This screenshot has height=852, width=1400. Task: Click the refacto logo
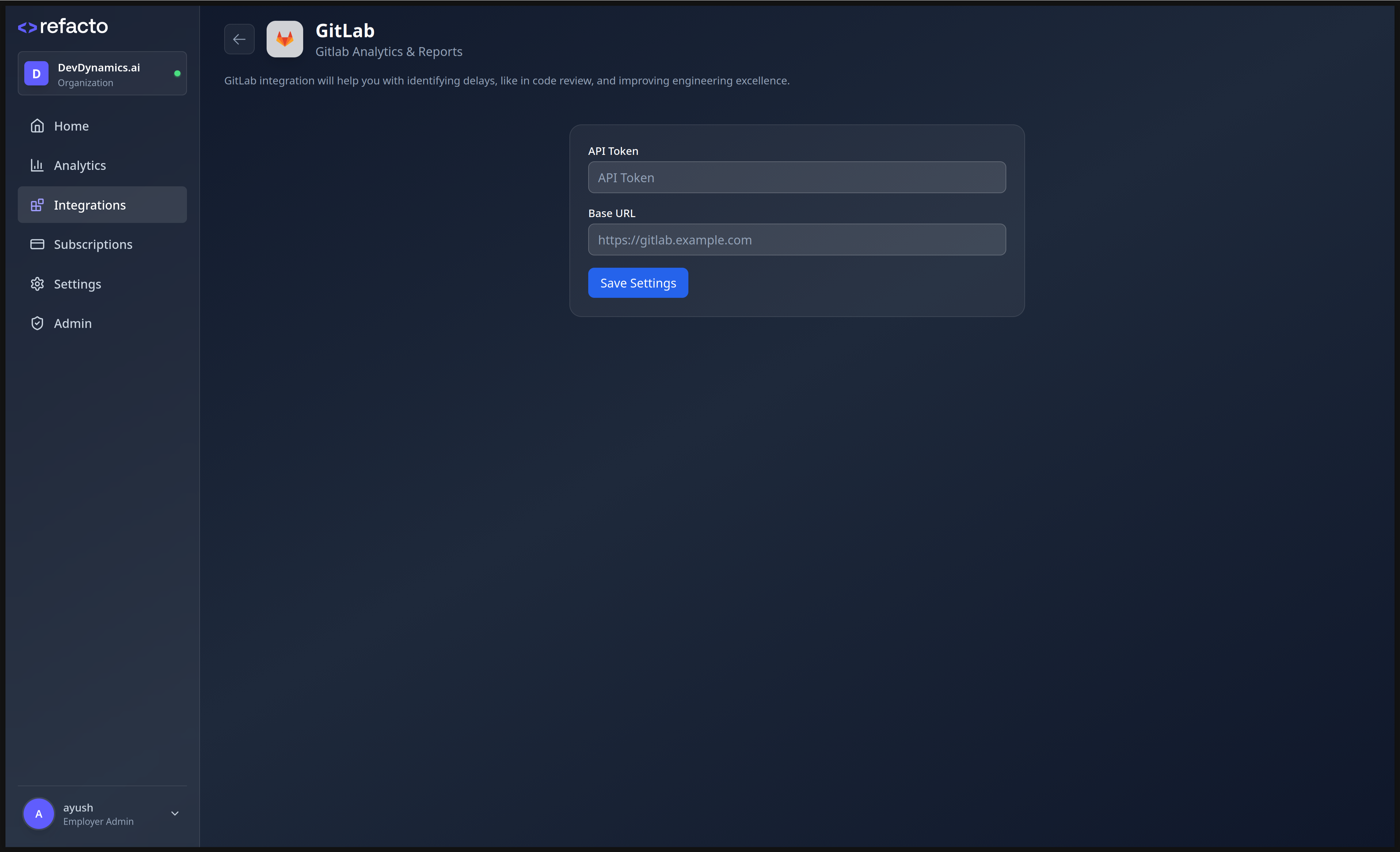(x=63, y=26)
